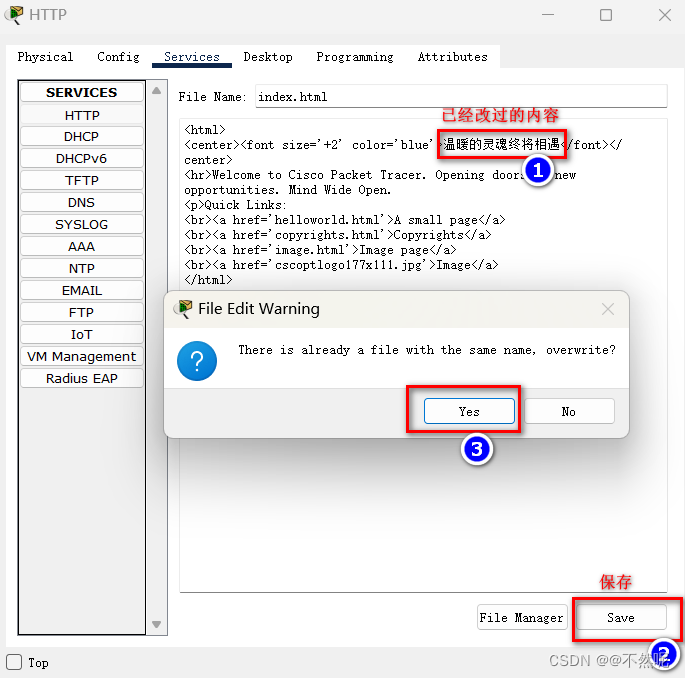The height and width of the screenshot is (678, 685).
Task: Click the File Name input field
Action: (x=461, y=96)
